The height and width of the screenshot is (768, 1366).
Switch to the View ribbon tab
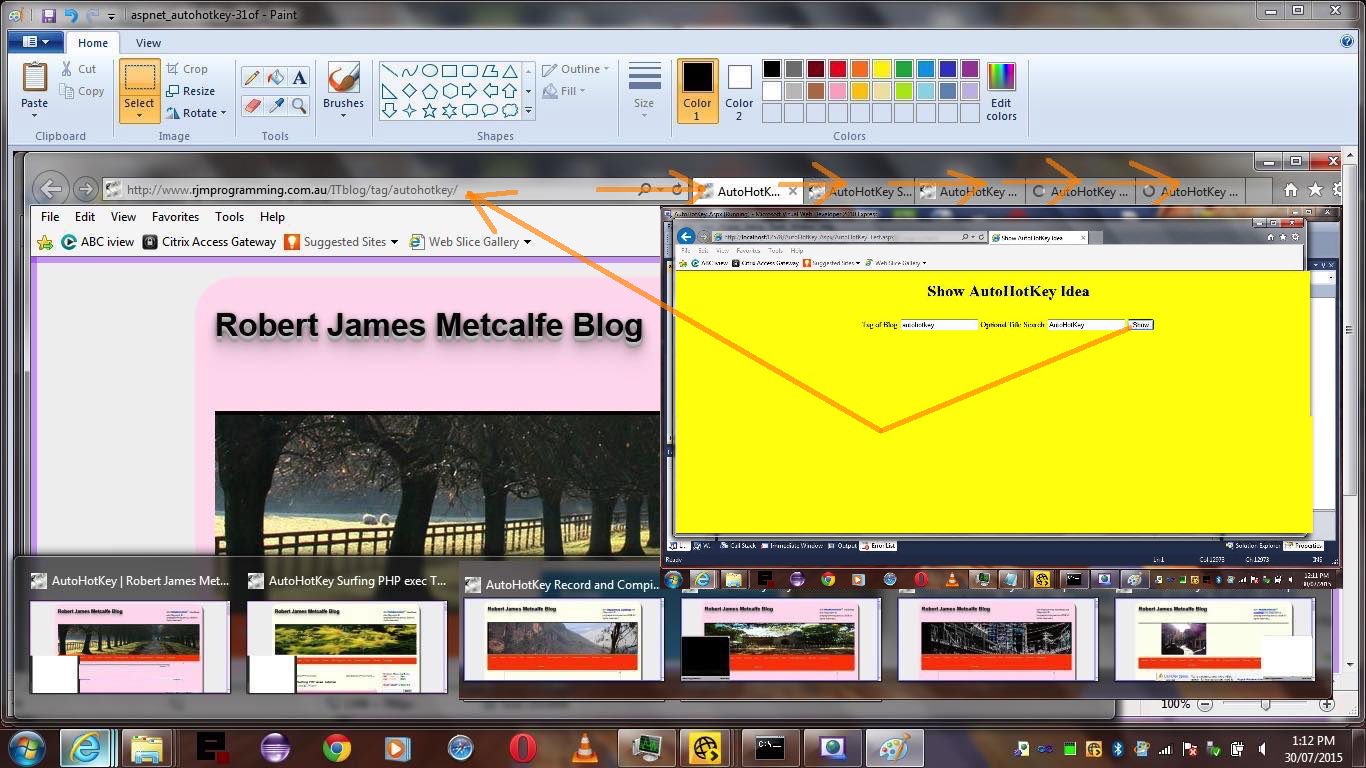point(148,43)
